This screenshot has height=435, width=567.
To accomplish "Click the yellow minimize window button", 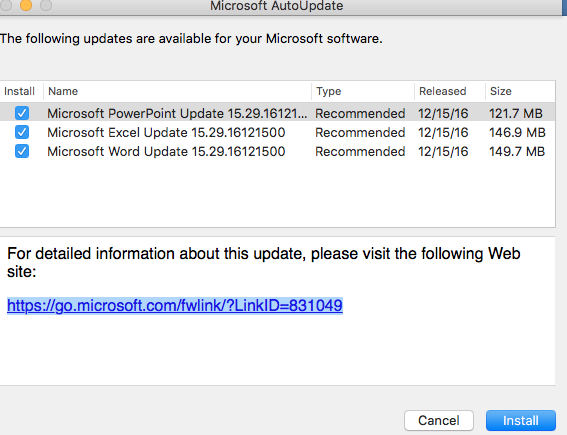I will [26, 5].
